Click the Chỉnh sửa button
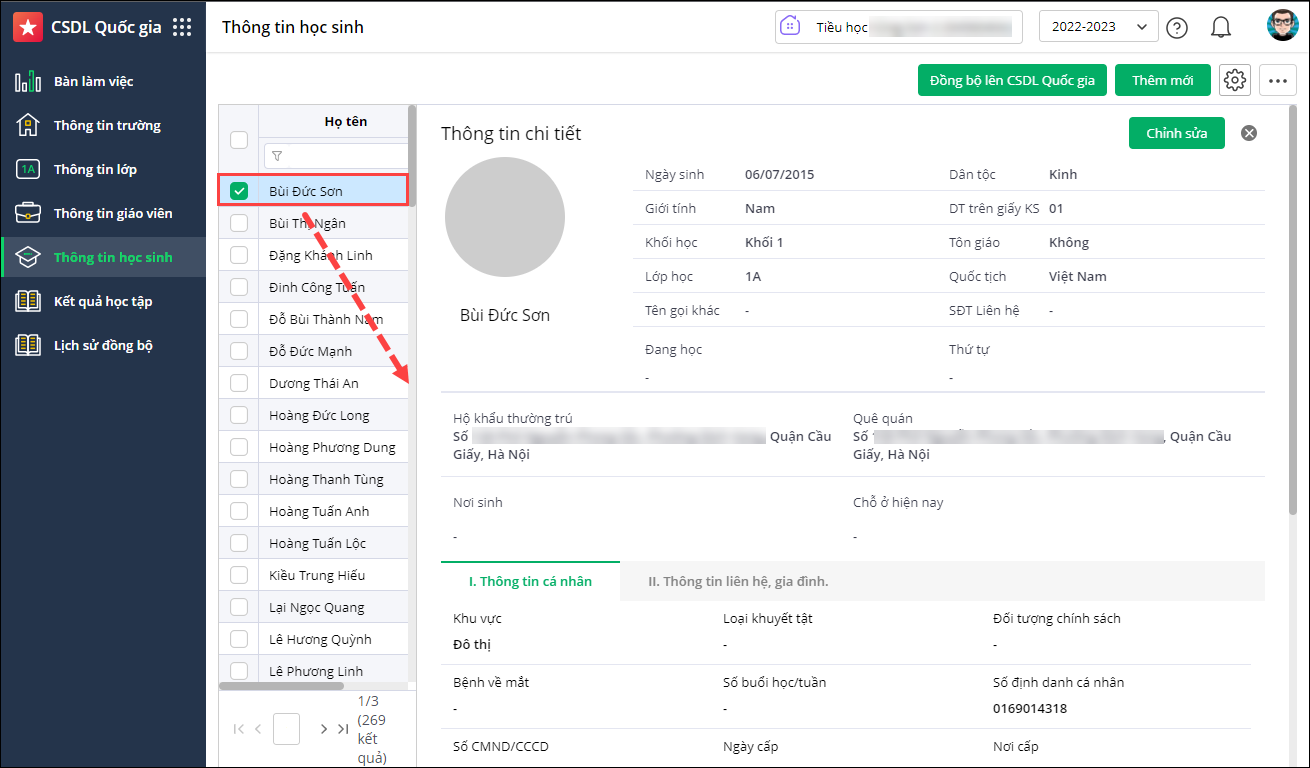Viewport: 1310px width, 768px height. tap(1176, 133)
